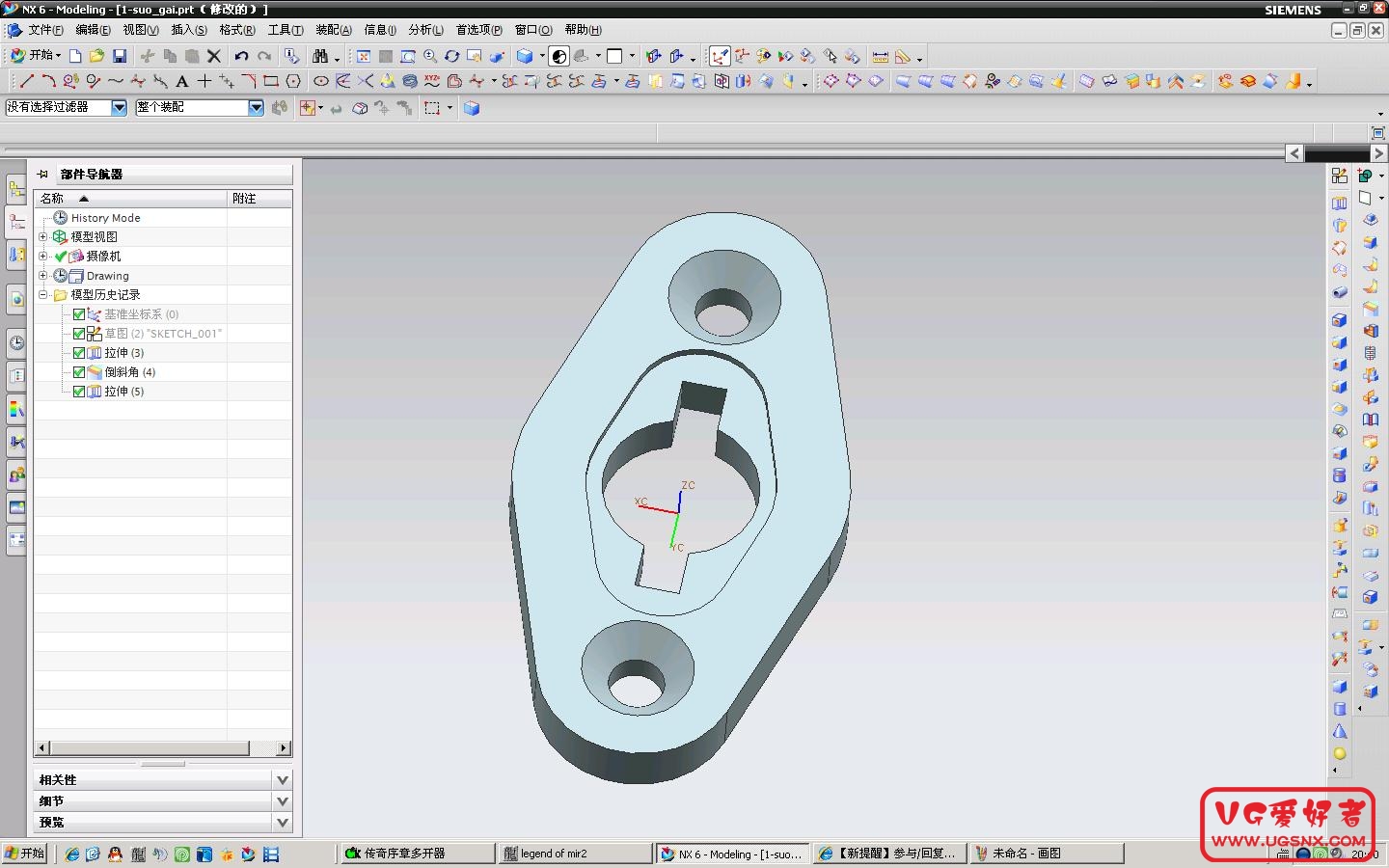Click the binoculars Find icon
This screenshot has width=1389, height=868.
[x=320, y=56]
